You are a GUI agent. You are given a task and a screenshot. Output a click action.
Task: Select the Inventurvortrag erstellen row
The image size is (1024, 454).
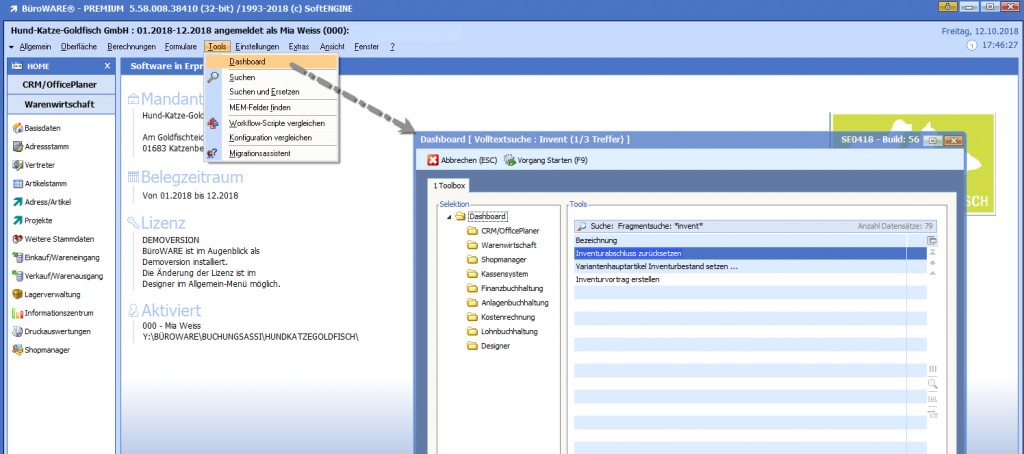(x=617, y=280)
